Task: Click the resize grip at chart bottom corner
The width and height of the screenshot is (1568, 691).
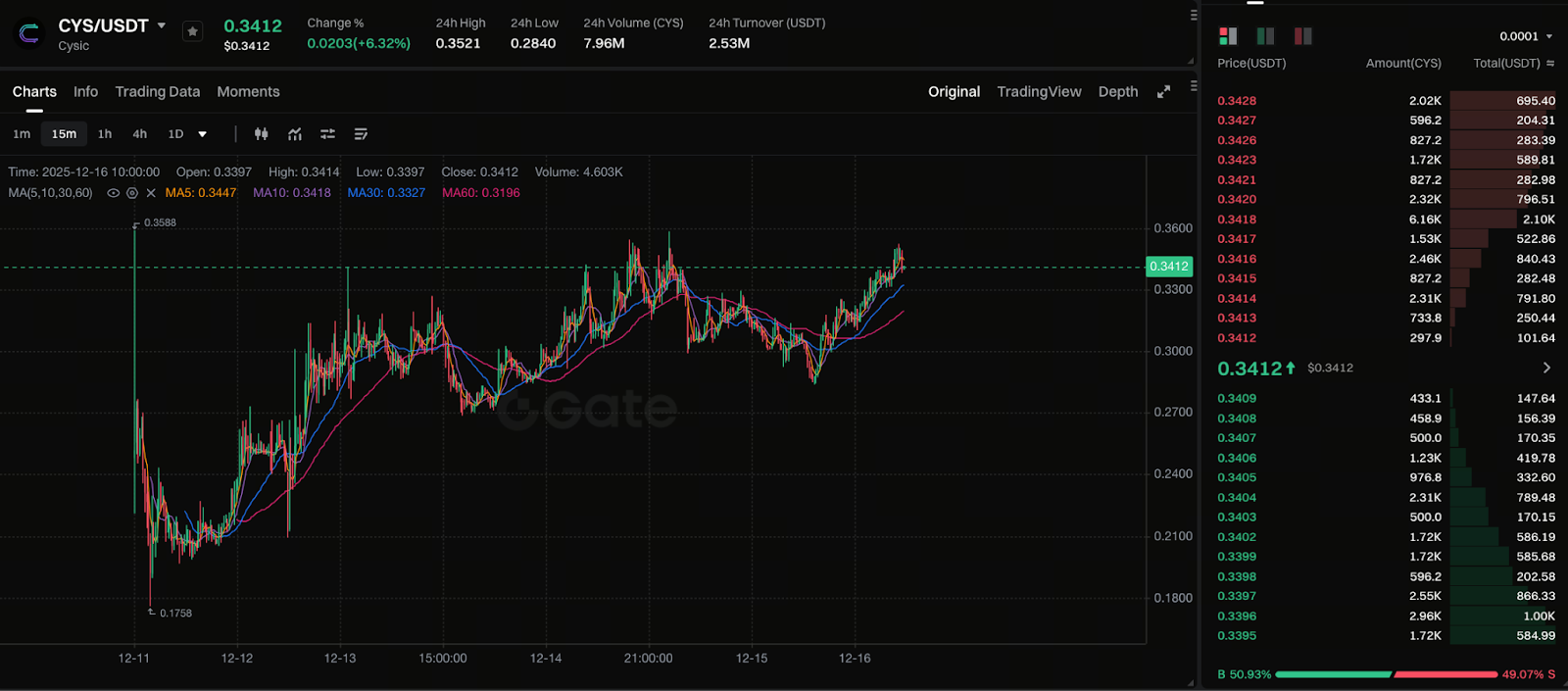Action: click(x=1191, y=682)
